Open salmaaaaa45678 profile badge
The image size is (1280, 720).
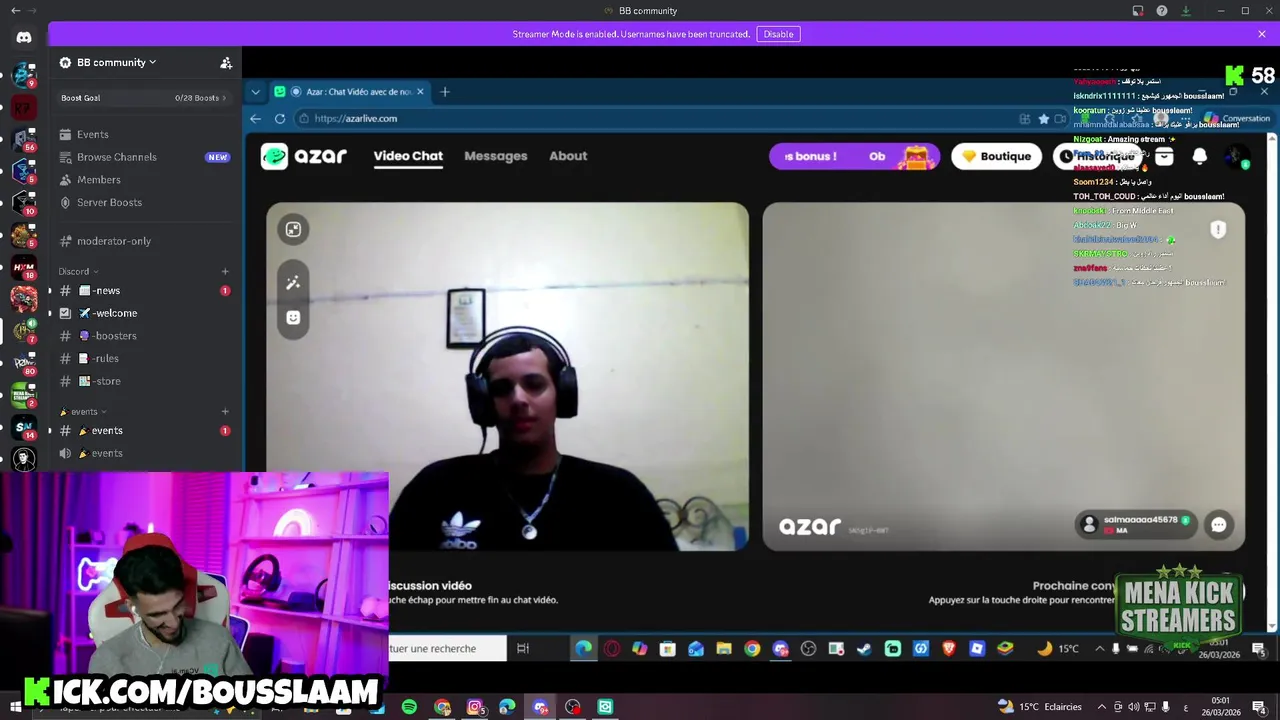click(1136, 524)
